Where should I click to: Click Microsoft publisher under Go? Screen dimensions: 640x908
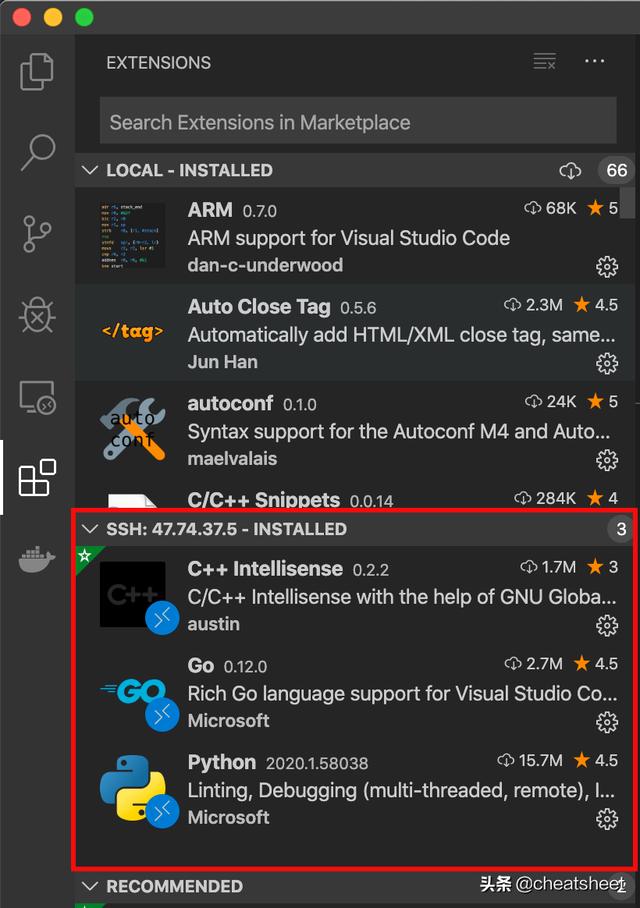pyautogui.click(x=229, y=720)
